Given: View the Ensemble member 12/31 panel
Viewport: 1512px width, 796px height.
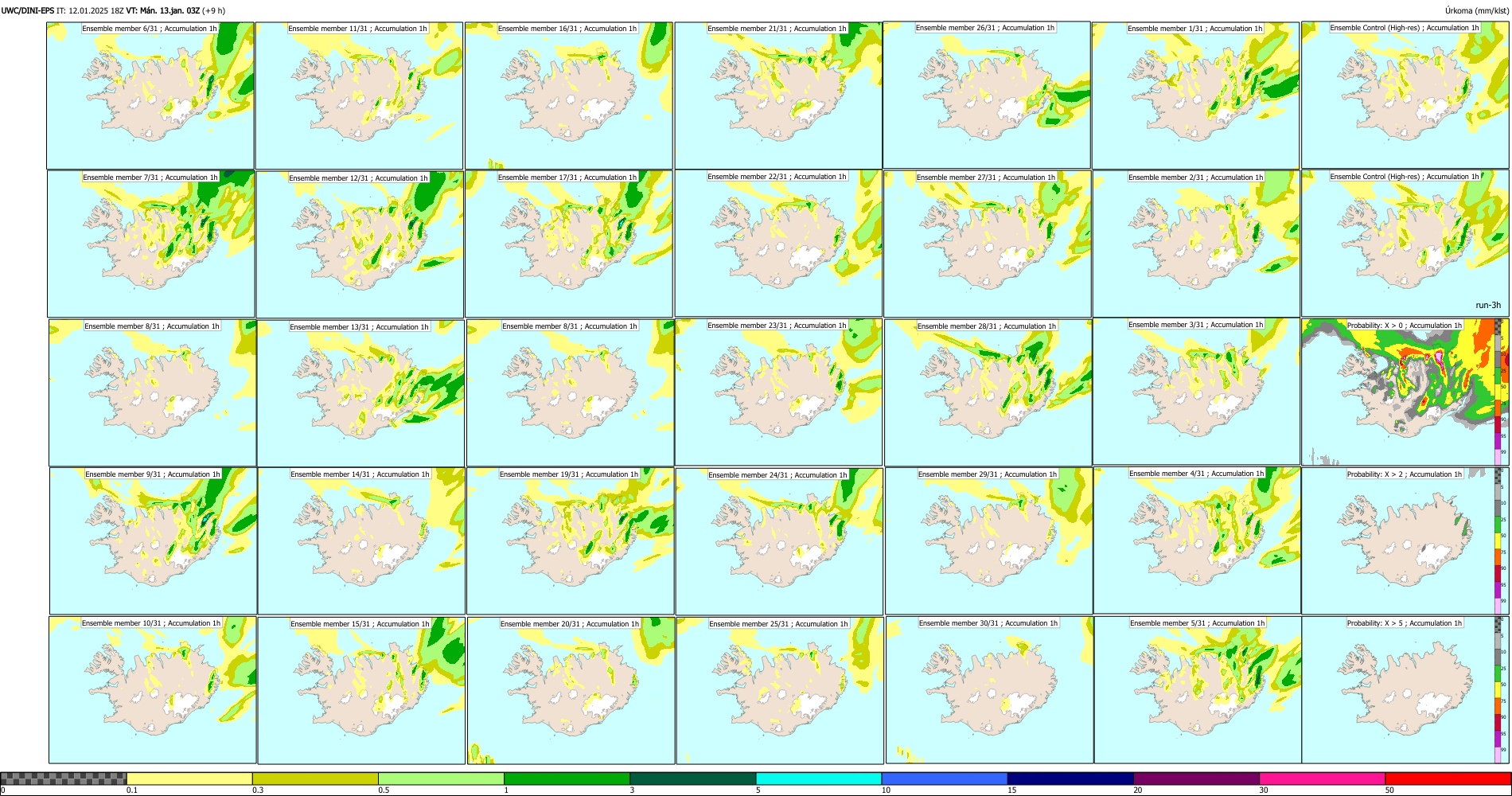Looking at the screenshot, I should pos(360,244).
